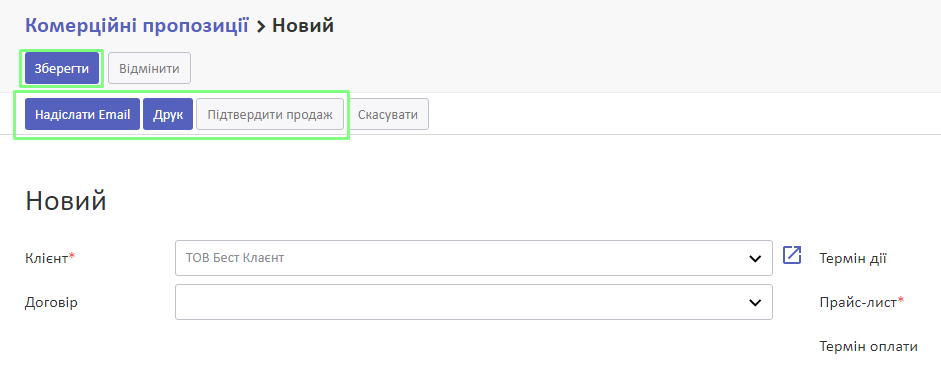Click the Договір field label
Viewport: 941px width, 382px height.
point(52,302)
